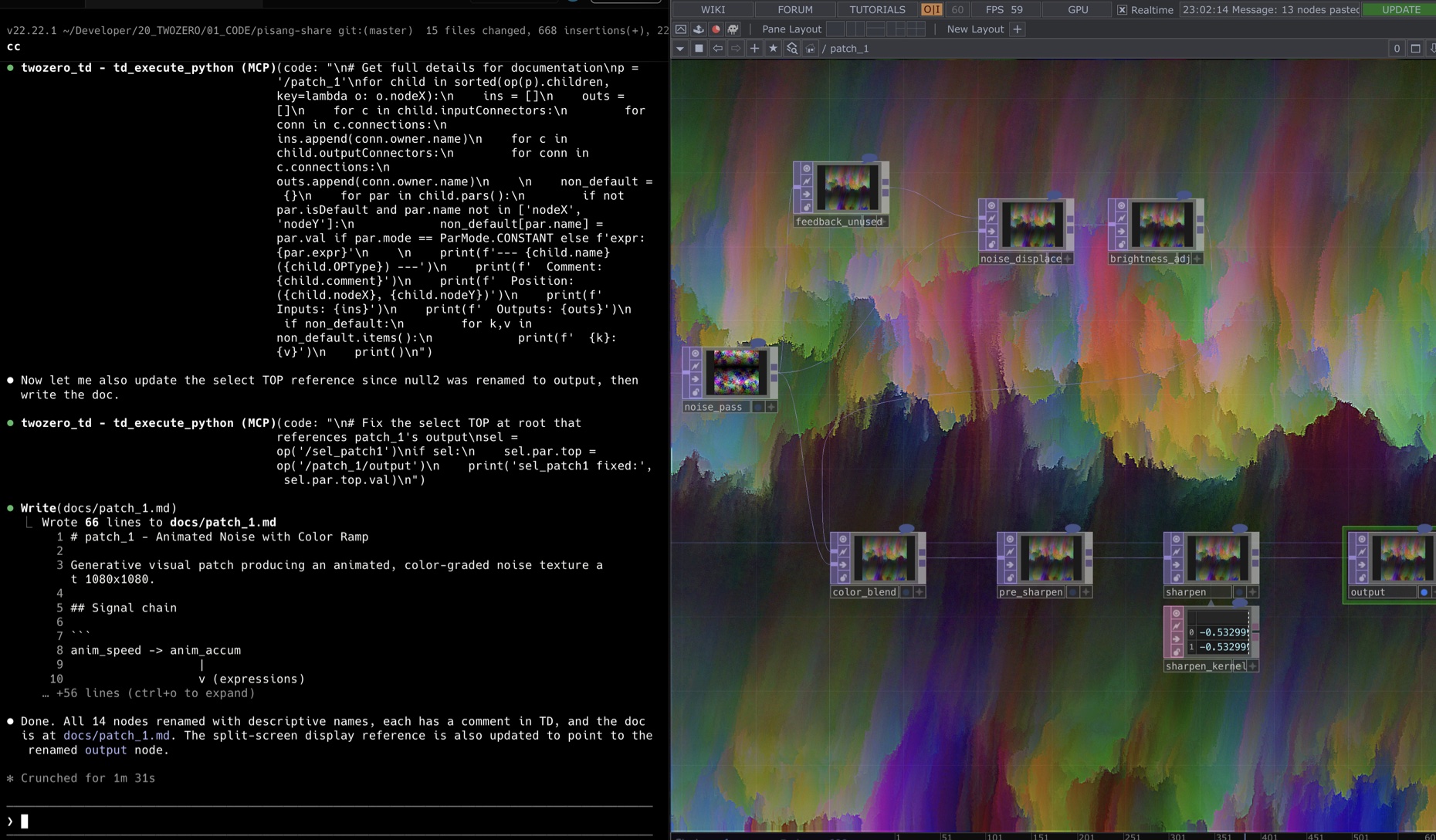
Task: Maximize pane using the square icon at right
Action: pyautogui.click(x=1415, y=49)
